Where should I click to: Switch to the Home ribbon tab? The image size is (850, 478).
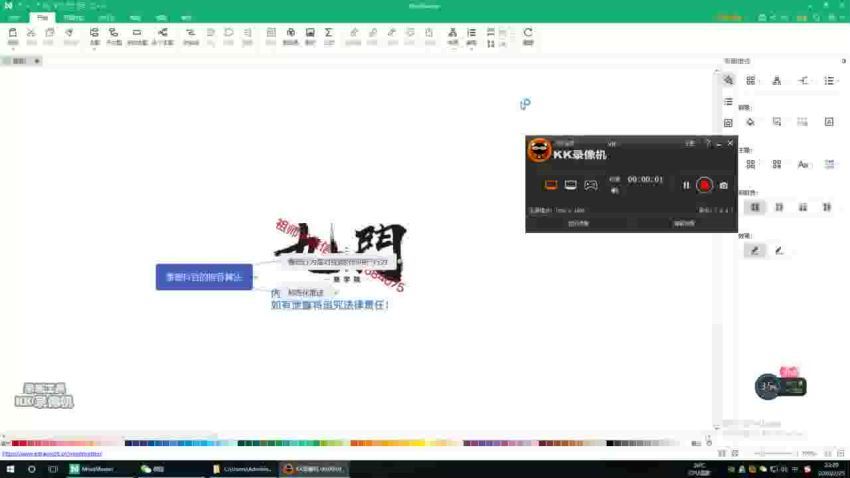(42, 18)
